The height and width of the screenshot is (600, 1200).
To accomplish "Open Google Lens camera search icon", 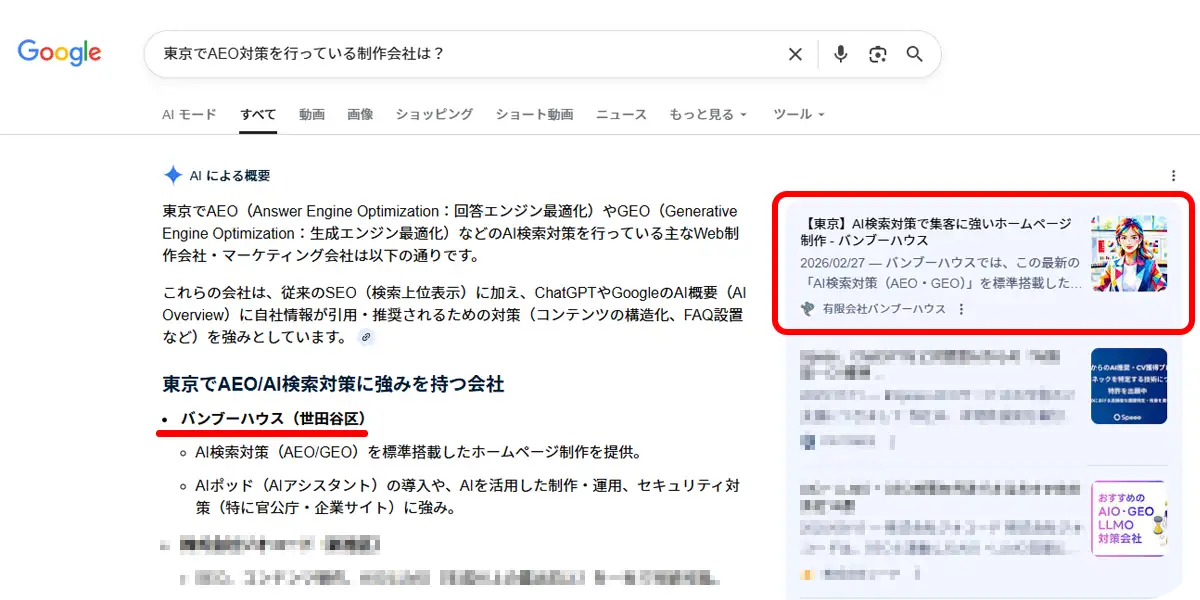I will 878,54.
